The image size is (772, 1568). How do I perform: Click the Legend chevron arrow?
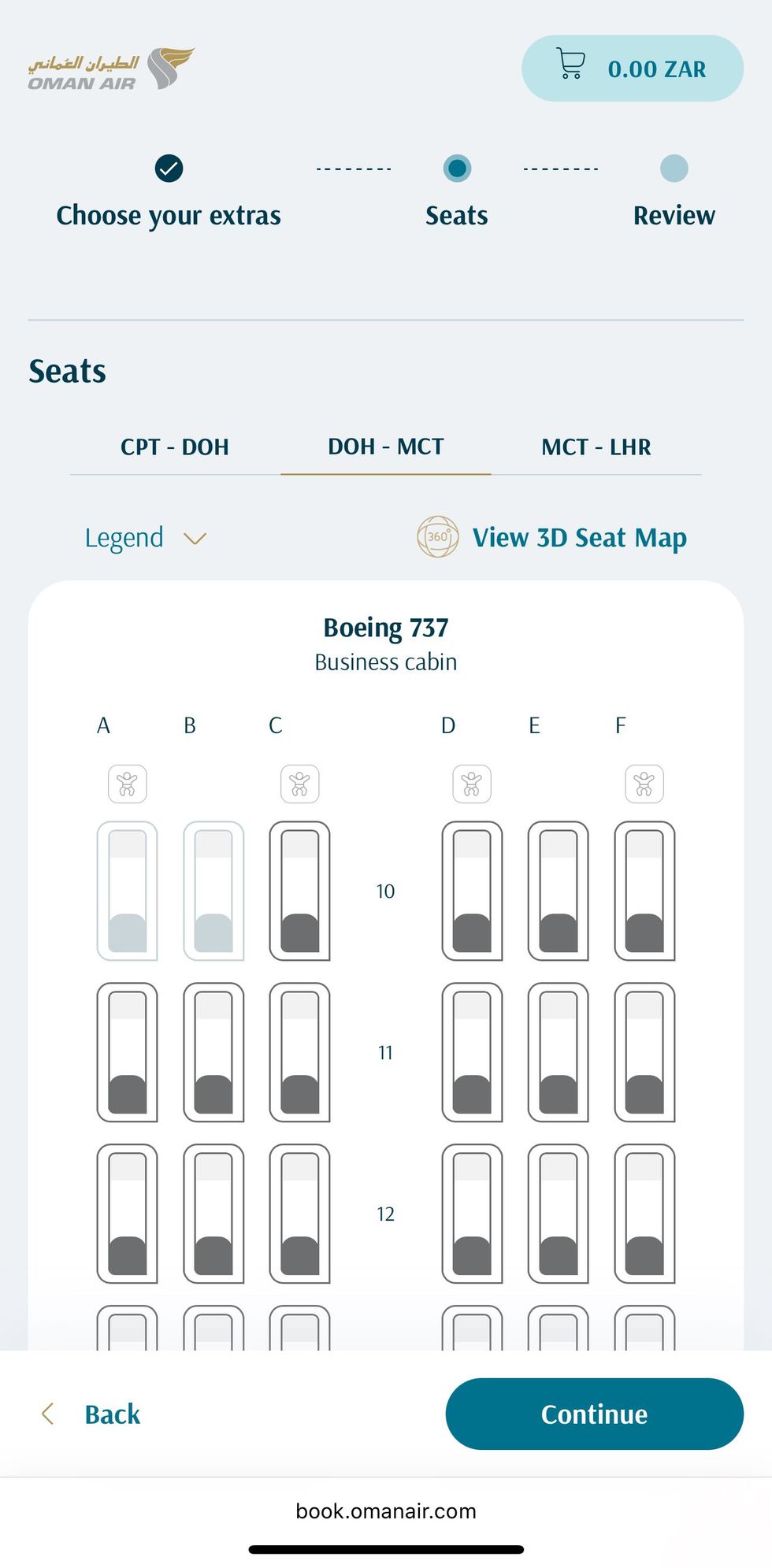click(x=195, y=539)
